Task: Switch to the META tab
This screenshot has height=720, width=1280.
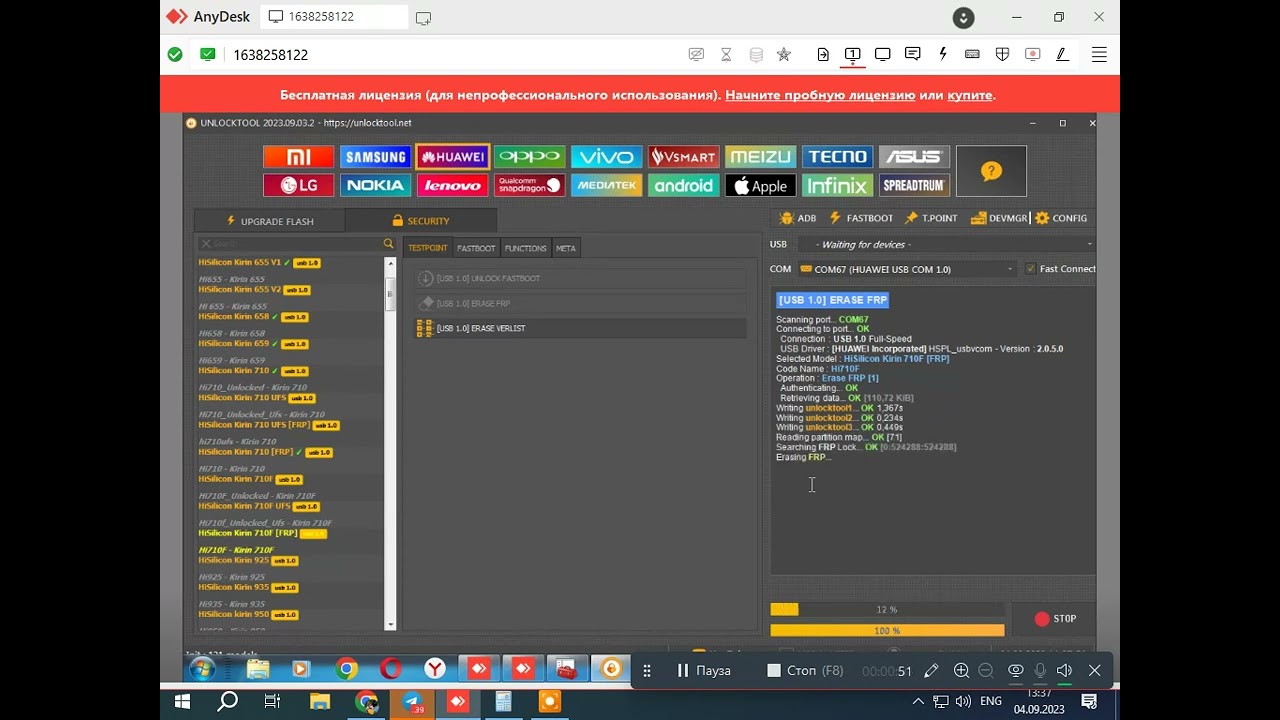Action: click(566, 248)
